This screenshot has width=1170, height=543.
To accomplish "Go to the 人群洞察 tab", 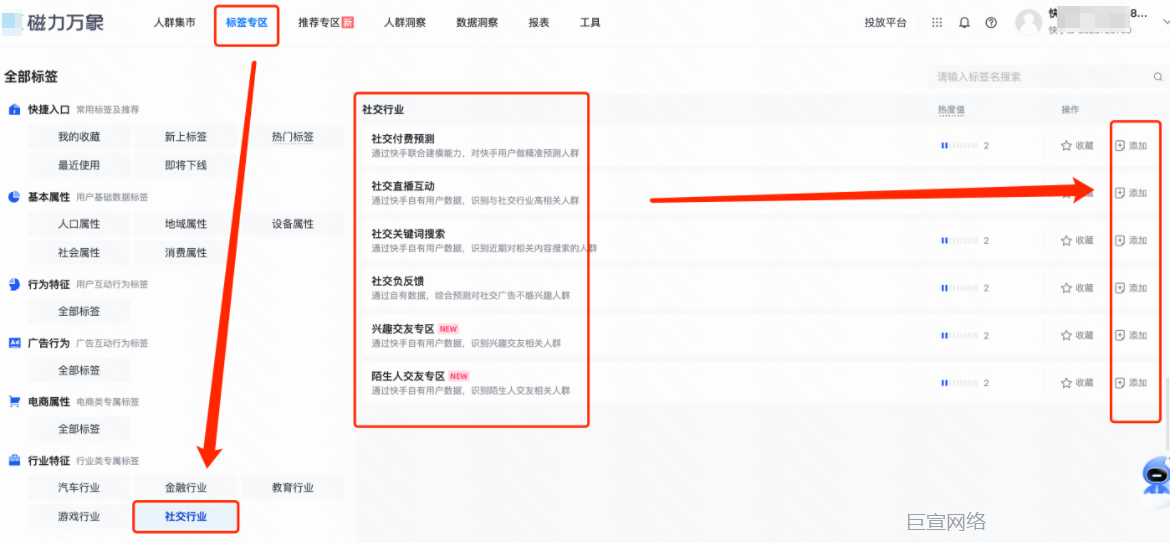I will click(x=405, y=23).
